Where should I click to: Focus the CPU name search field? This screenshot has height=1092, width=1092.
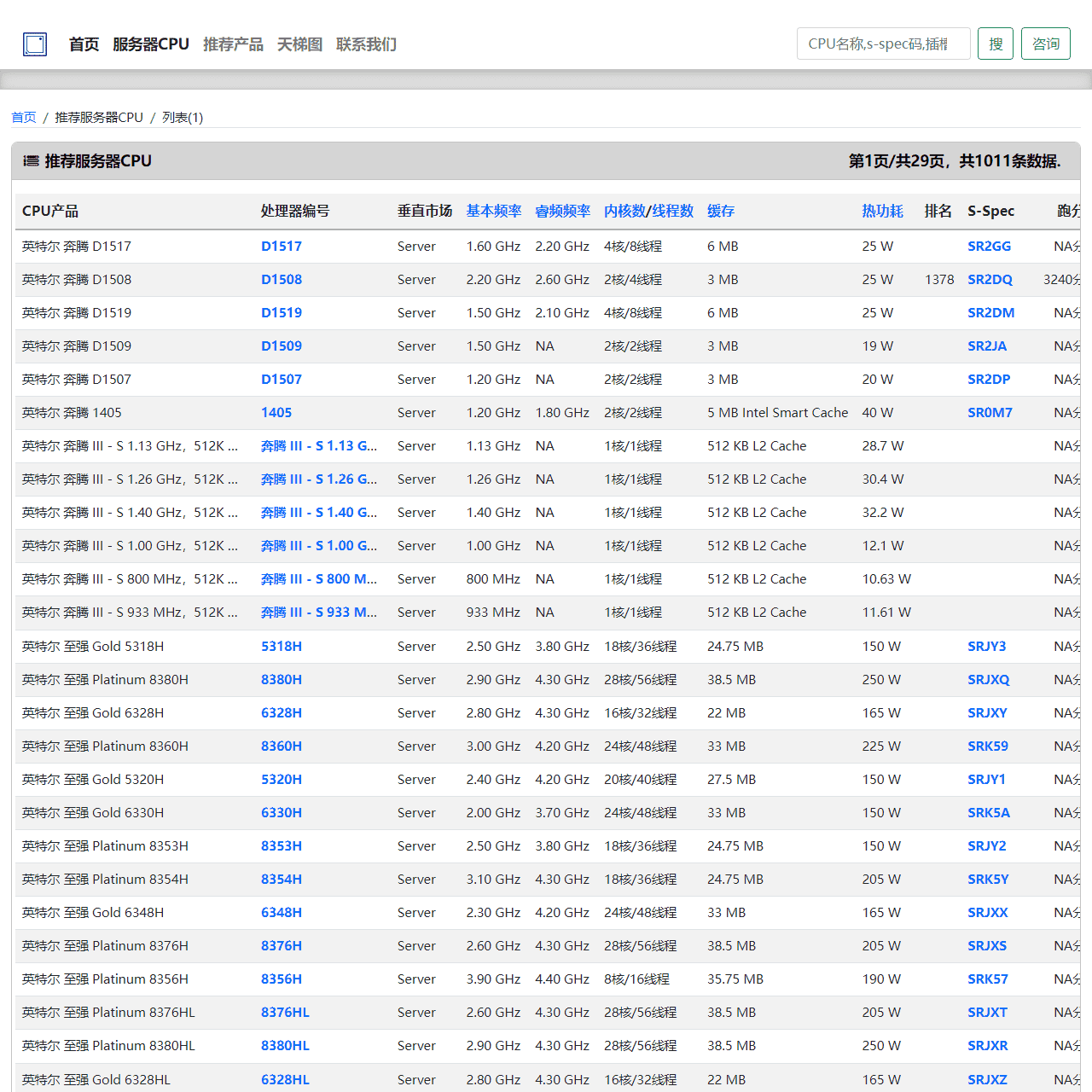[x=883, y=44]
